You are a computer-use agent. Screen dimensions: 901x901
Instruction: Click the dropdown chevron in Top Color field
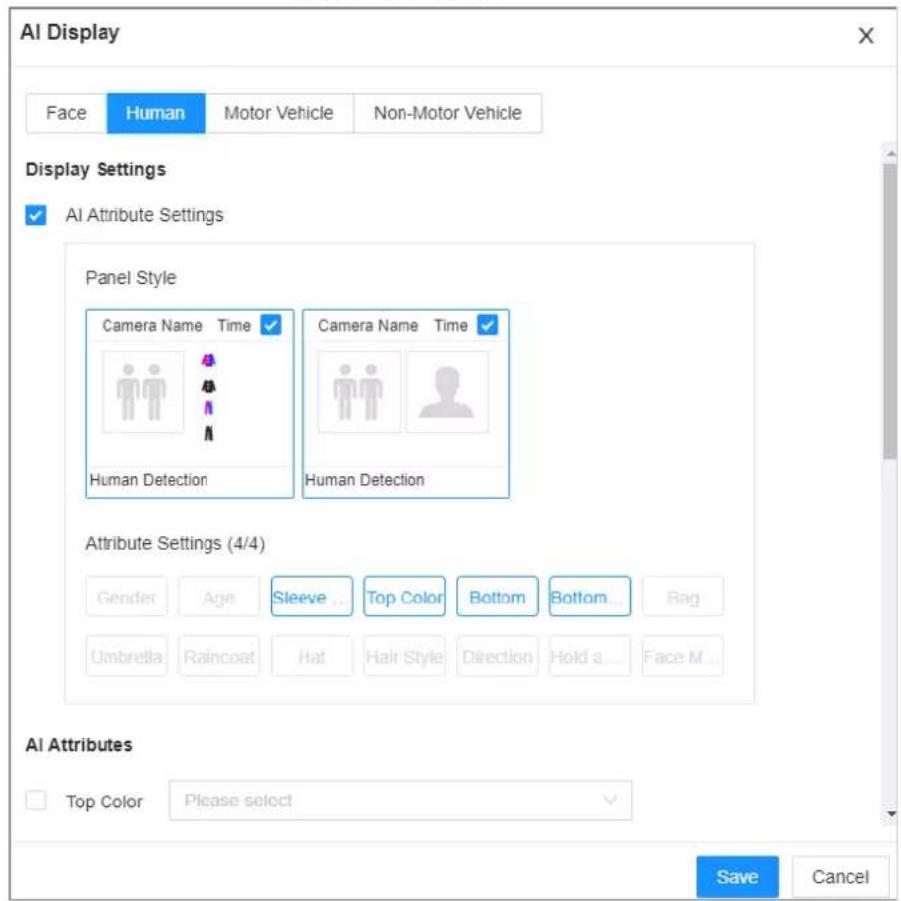(x=610, y=799)
